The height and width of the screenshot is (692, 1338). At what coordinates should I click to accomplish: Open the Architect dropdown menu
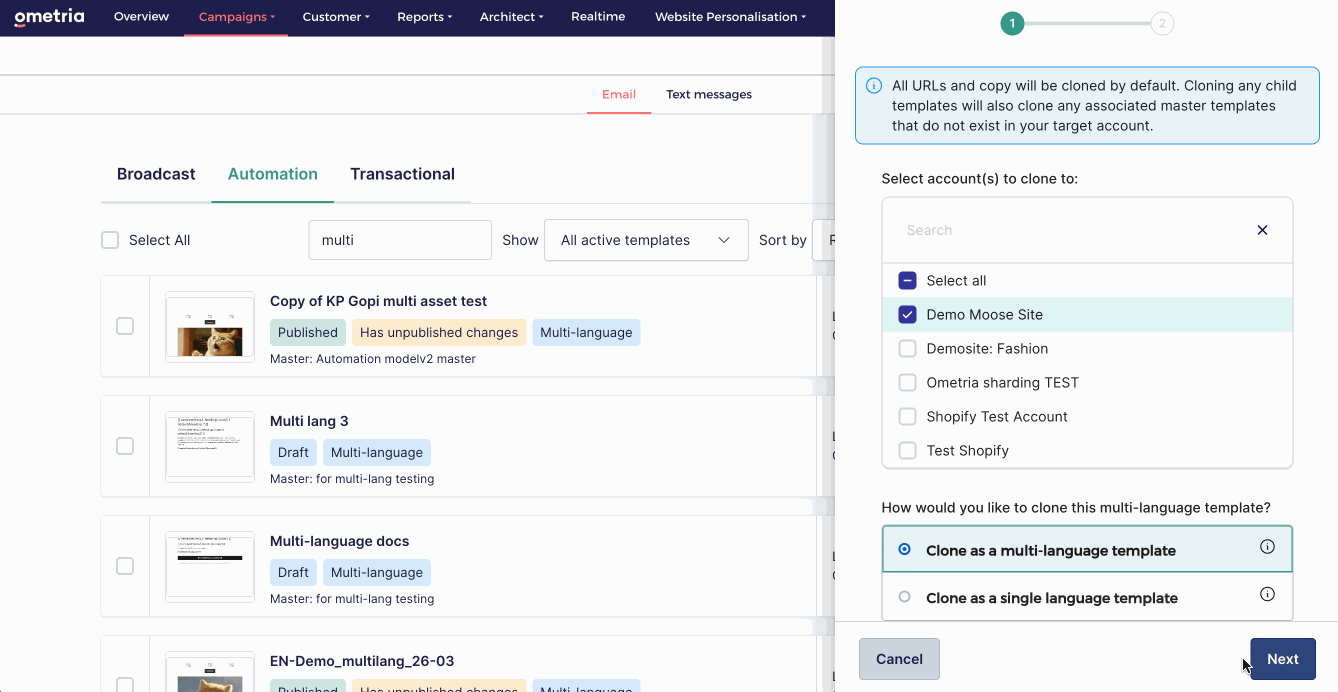coord(511,17)
